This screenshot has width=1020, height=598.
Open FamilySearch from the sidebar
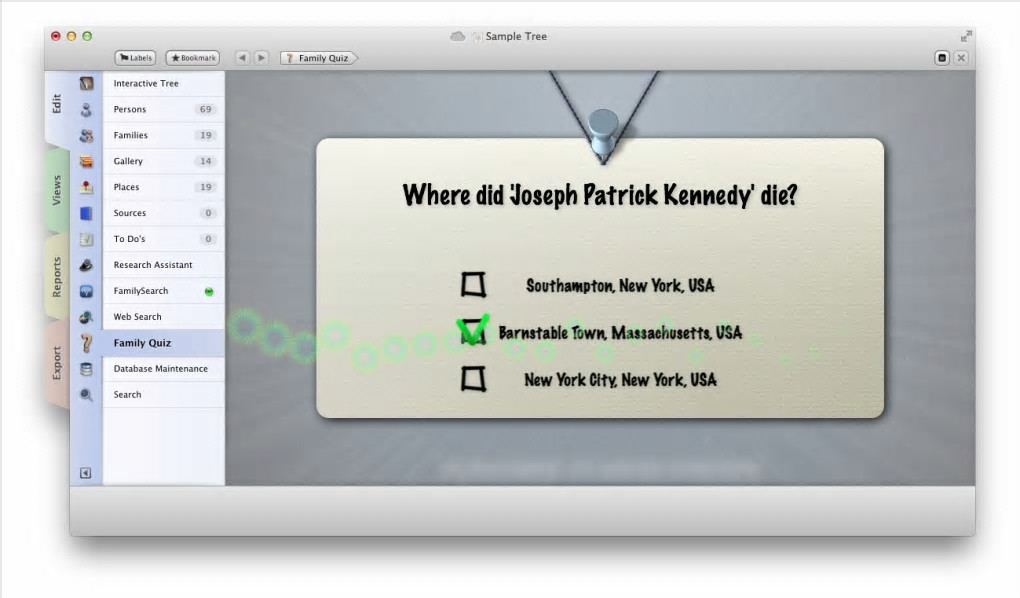pos(163,291)
